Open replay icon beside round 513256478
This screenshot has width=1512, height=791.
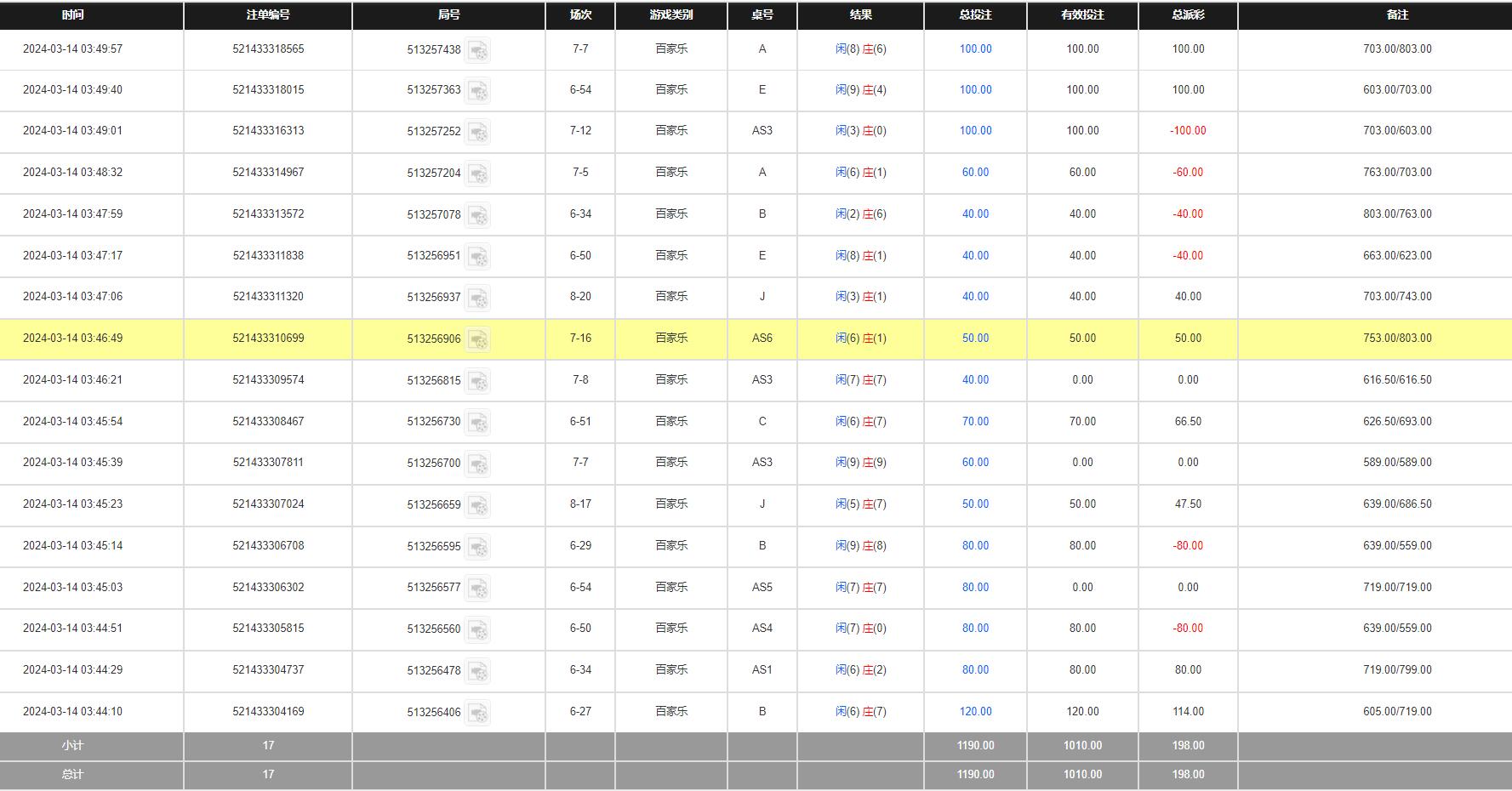(477, 672)
